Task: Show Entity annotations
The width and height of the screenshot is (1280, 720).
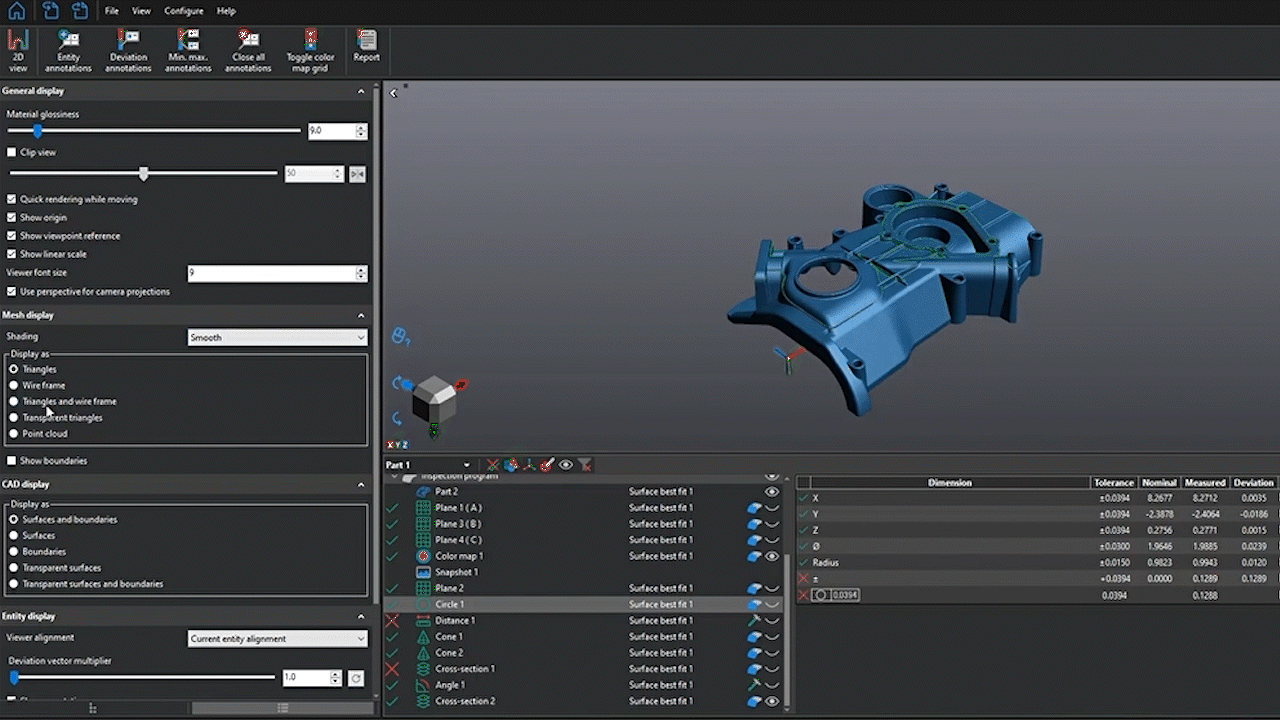Action: 68,50
